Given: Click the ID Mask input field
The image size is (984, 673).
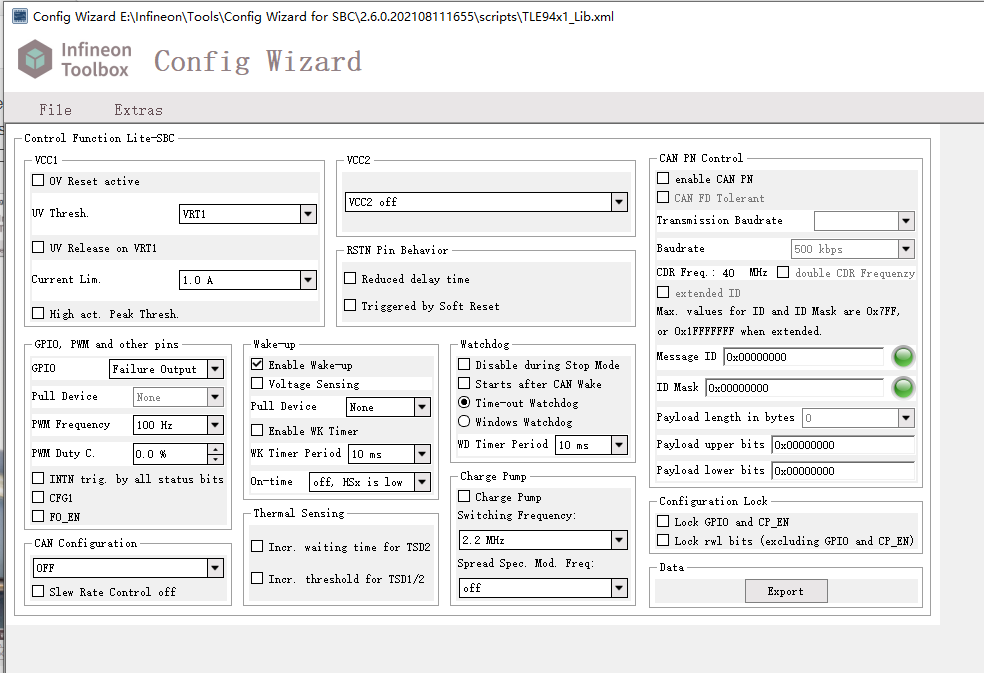Looking at the screenshot, I should (x=794, y=387).
